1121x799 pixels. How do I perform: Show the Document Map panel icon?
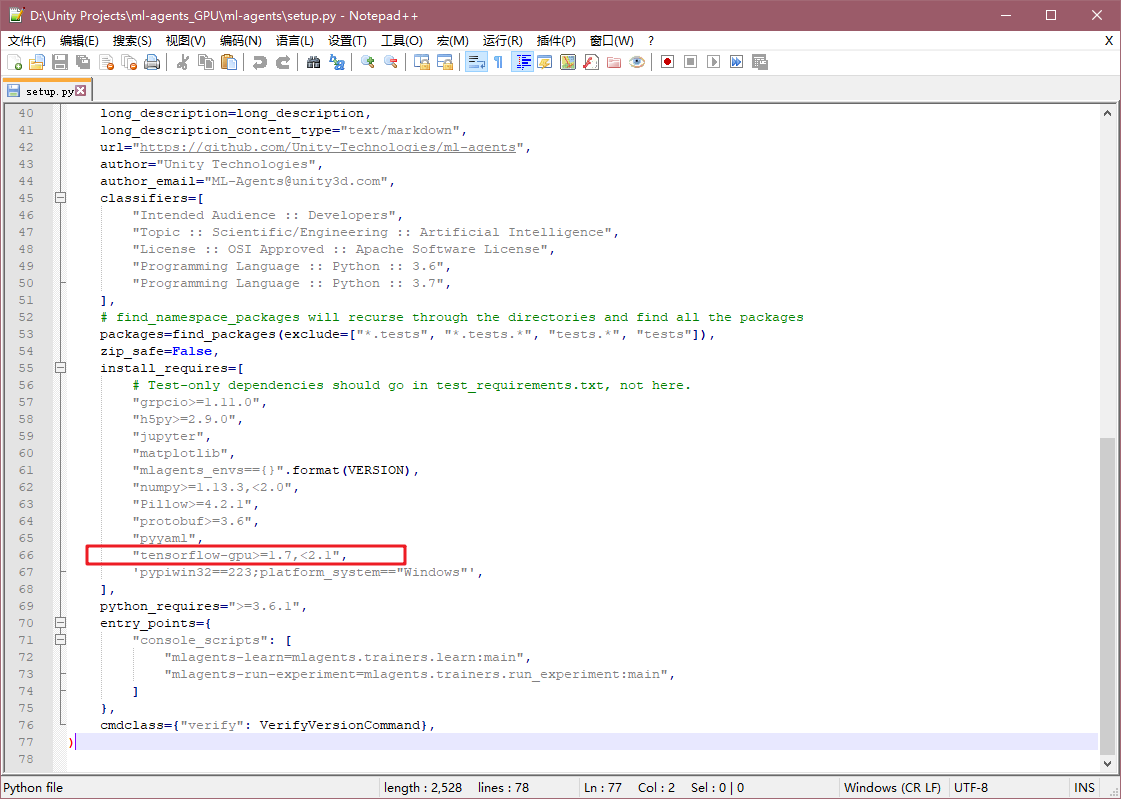(568, 62)
